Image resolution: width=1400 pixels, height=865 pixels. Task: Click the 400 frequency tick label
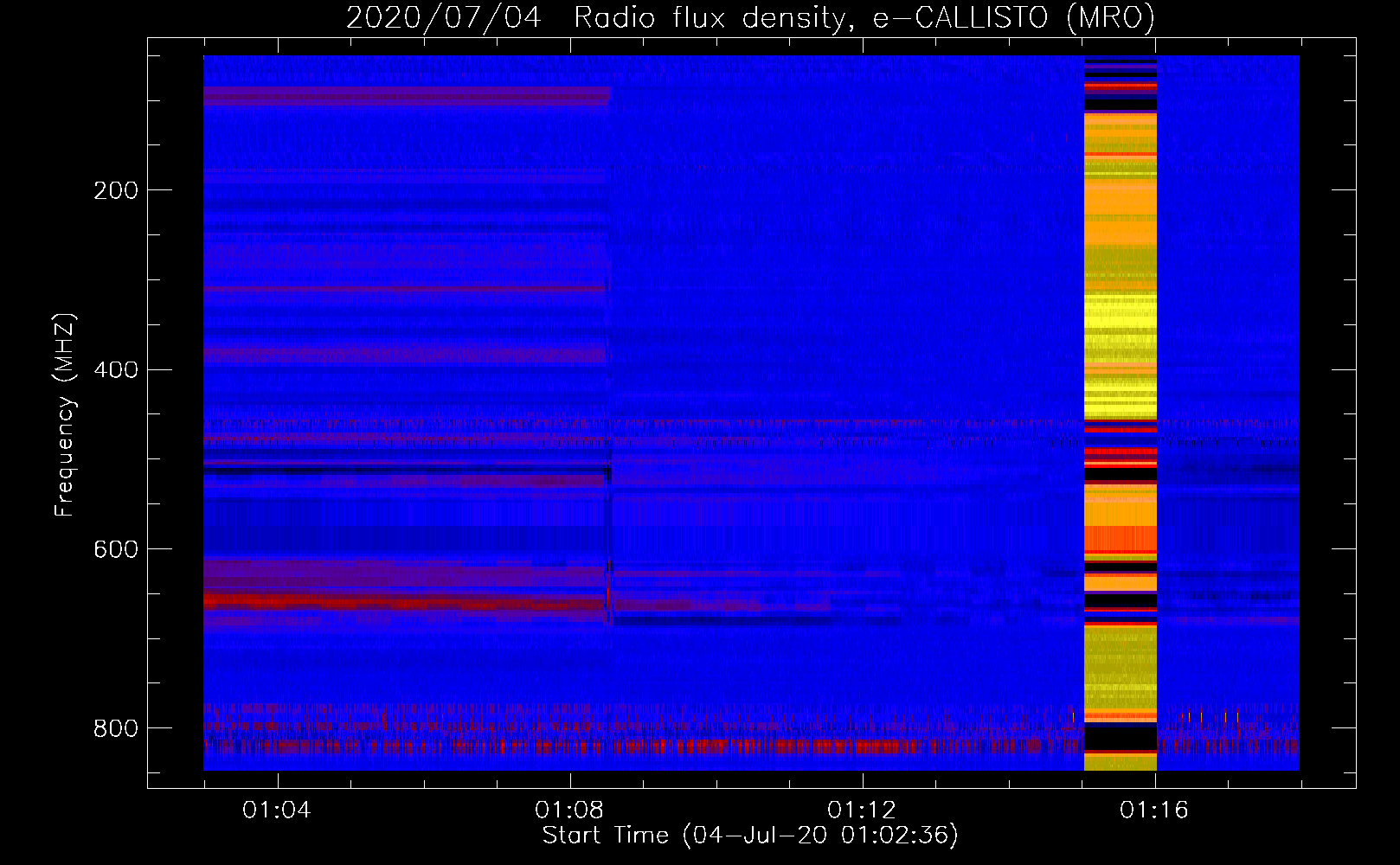(x=115, y=370)
